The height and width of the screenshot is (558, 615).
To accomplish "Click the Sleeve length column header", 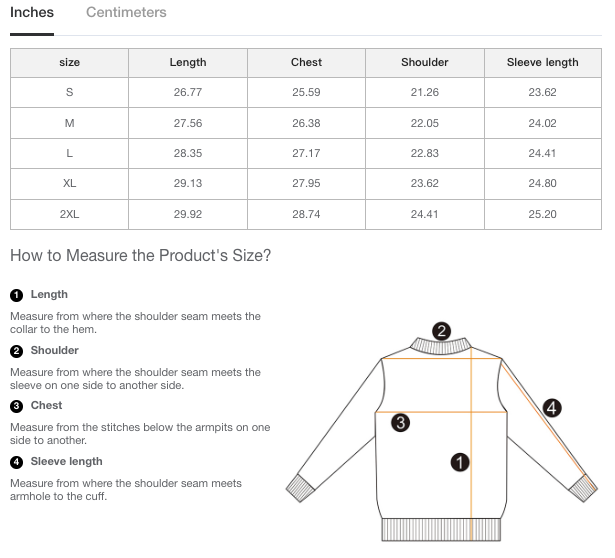I will pyautogui.click(x=542, y=62).
